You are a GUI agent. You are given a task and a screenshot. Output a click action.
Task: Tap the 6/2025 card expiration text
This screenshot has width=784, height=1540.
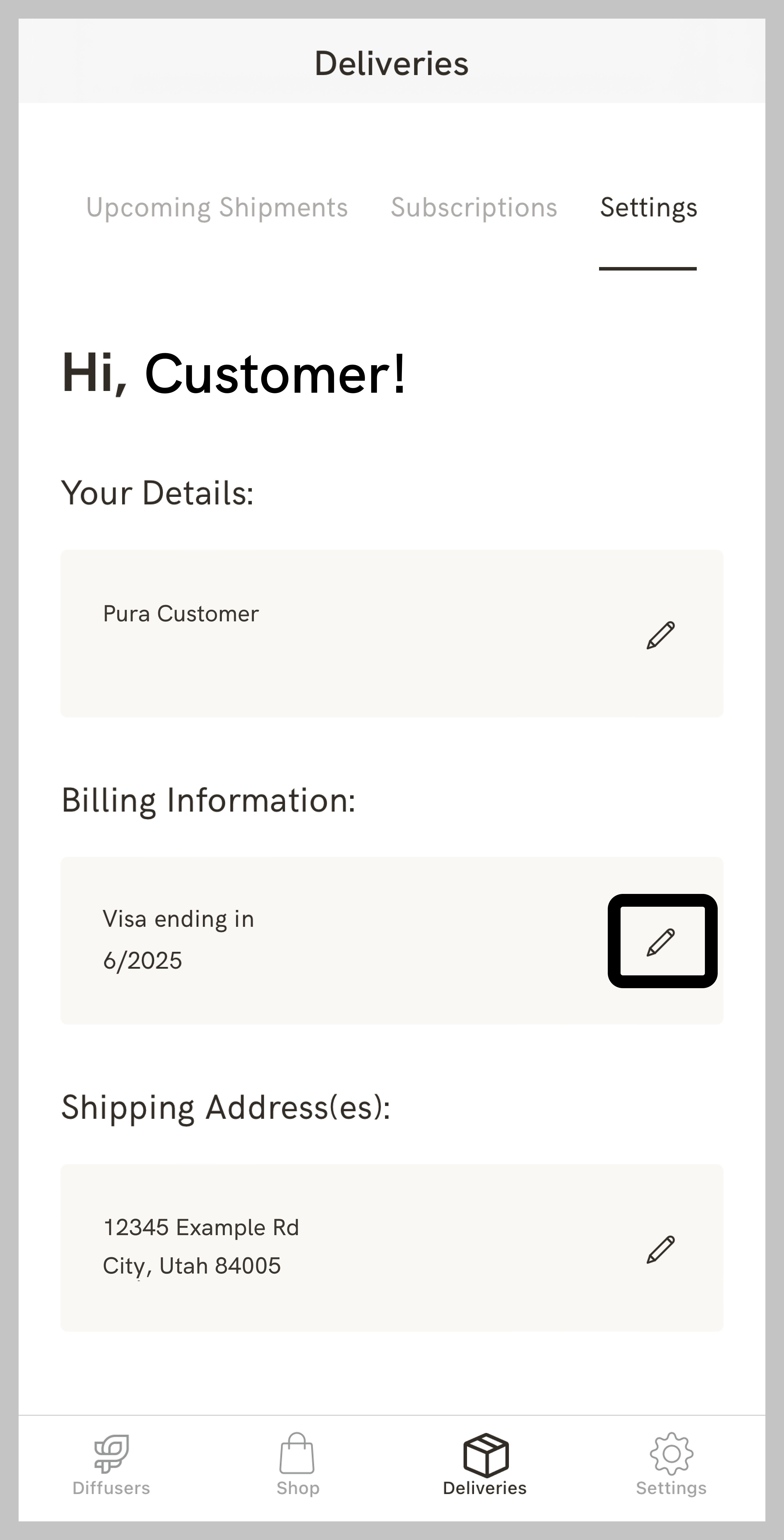pyautogui.click(x=142, y=961)
